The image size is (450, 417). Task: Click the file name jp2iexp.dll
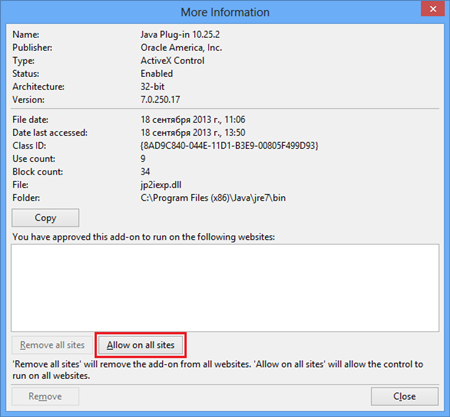pos(161,185)
